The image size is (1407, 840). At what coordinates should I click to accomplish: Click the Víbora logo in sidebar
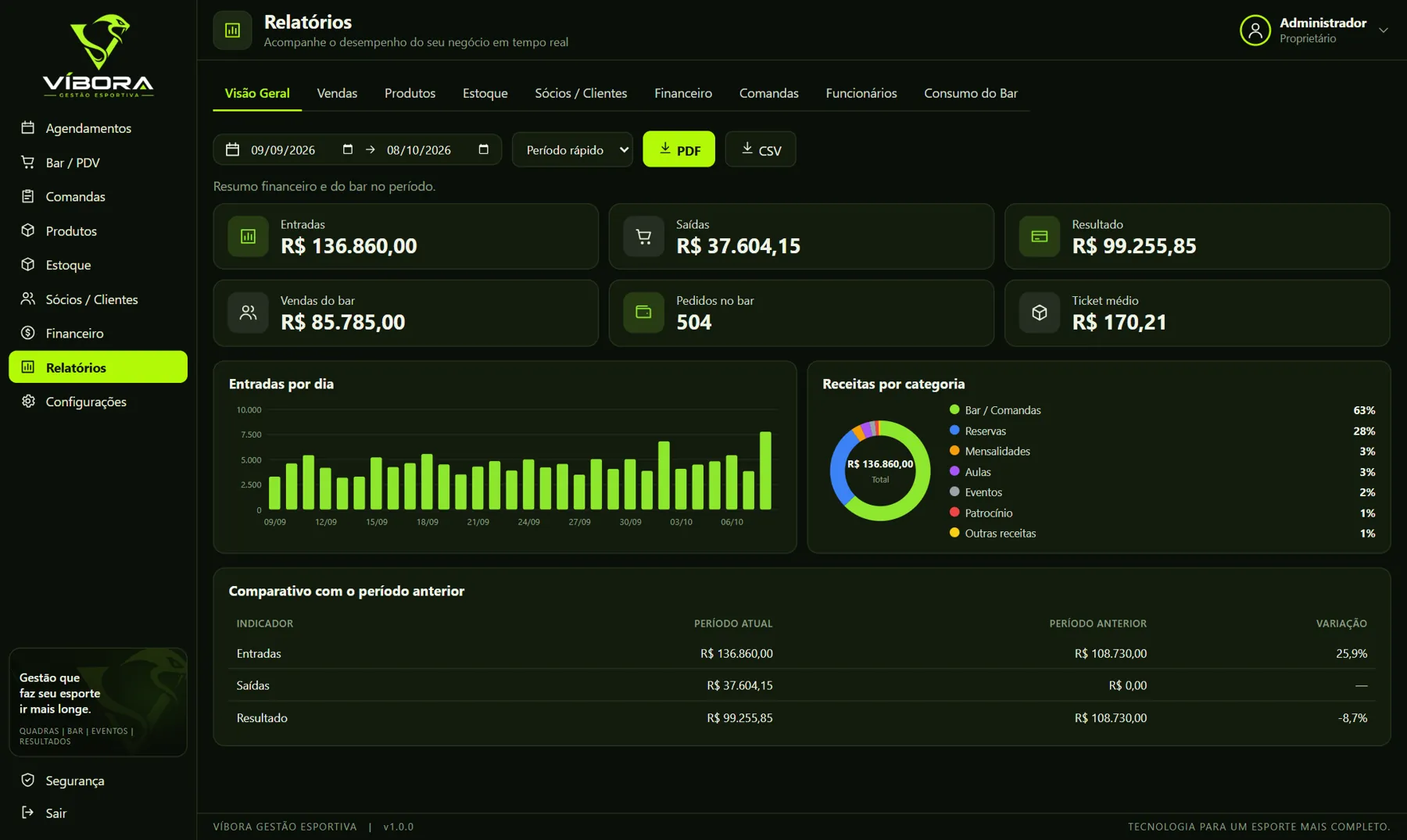point(98,55)
